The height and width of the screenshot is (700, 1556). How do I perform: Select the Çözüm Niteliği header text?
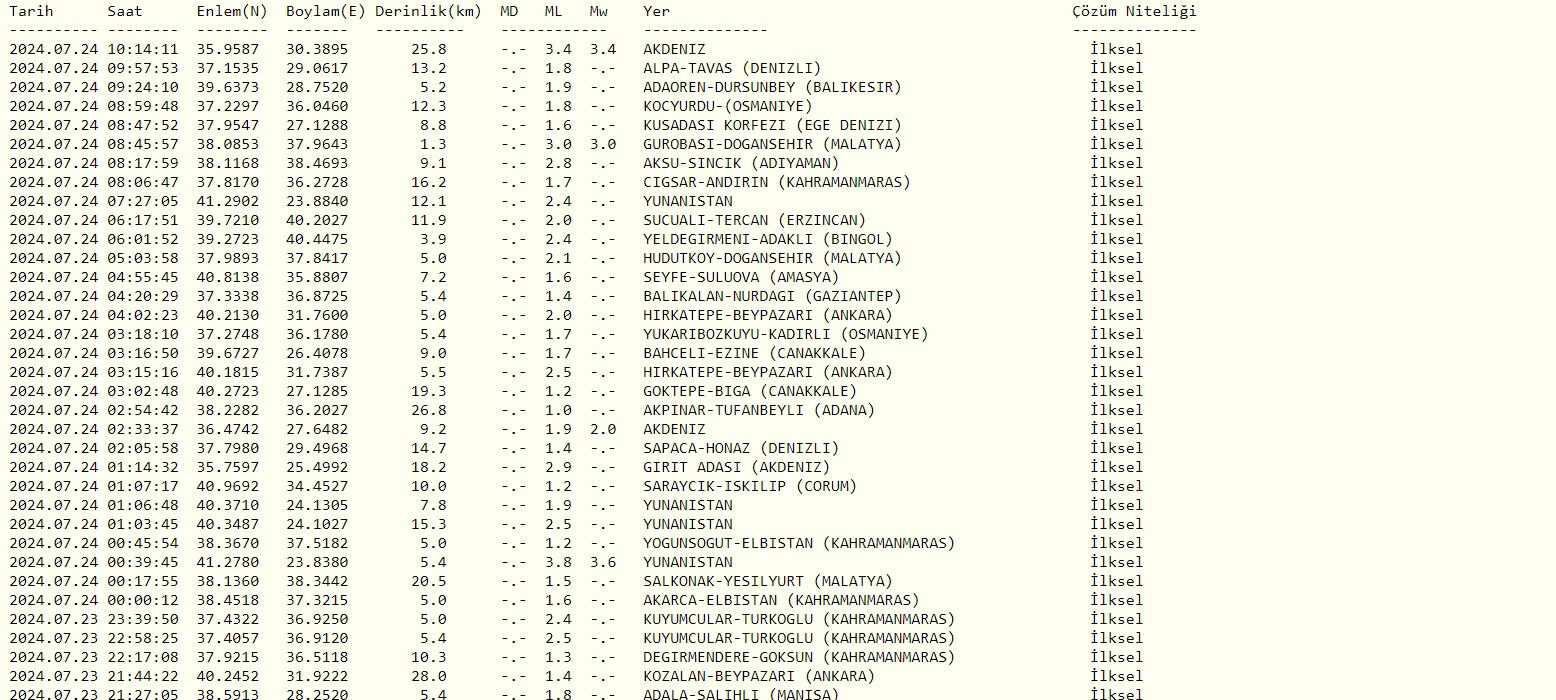(1133, 12)
